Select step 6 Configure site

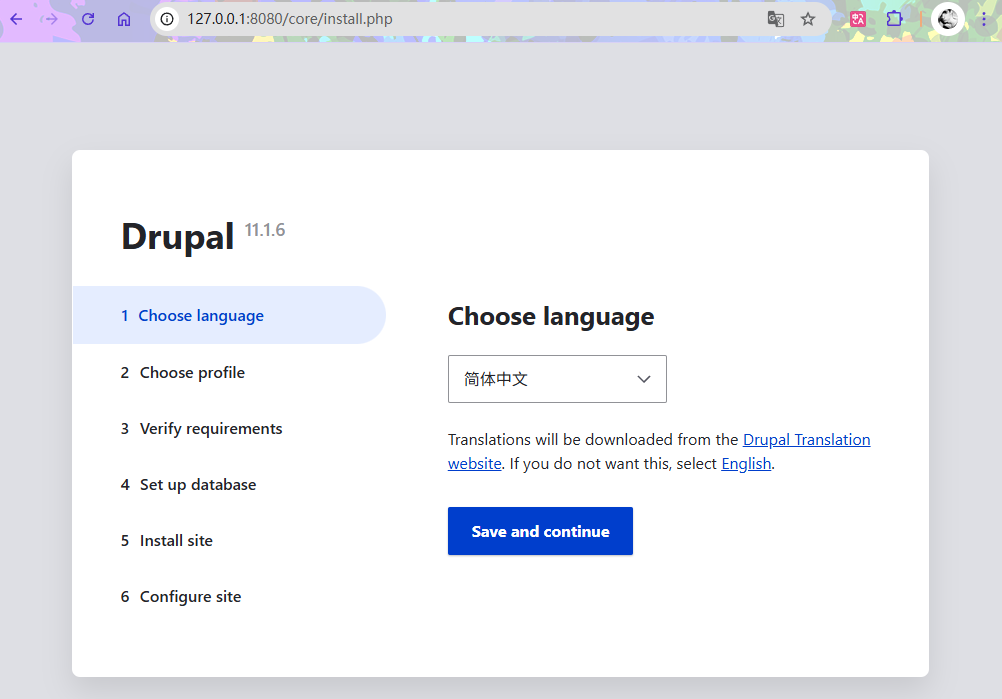click(181, 597)
